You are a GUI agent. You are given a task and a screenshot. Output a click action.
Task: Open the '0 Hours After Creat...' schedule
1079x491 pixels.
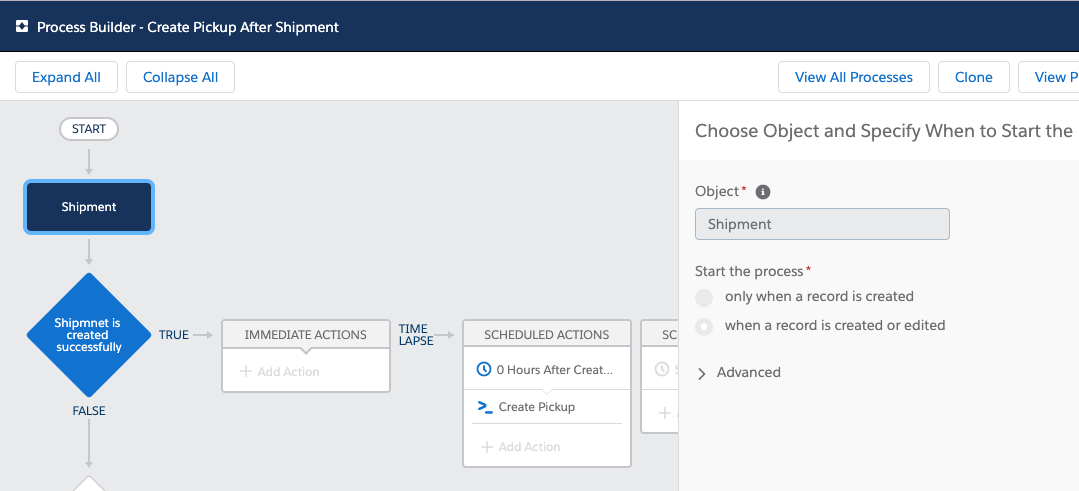546,369
